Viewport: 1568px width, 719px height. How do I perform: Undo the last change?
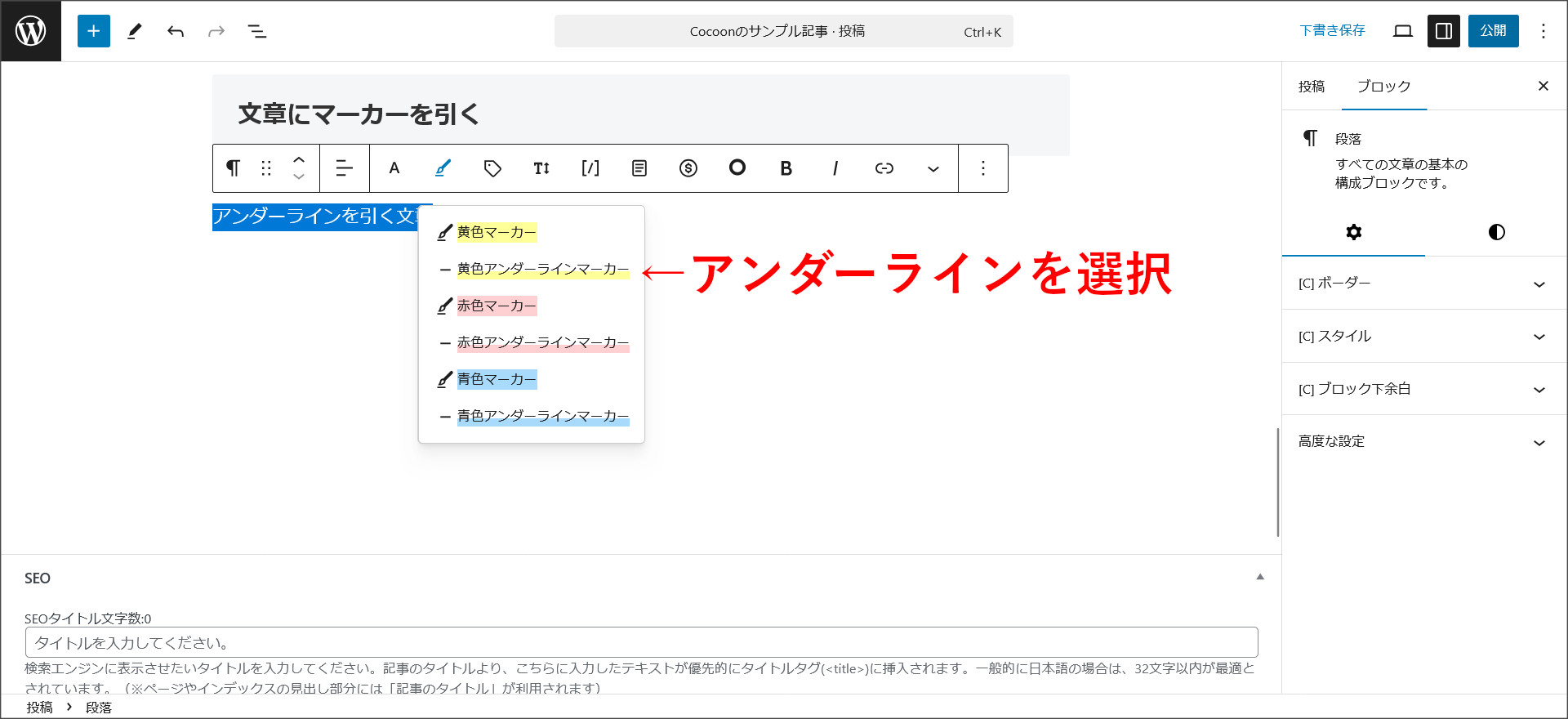pos(176,31)
